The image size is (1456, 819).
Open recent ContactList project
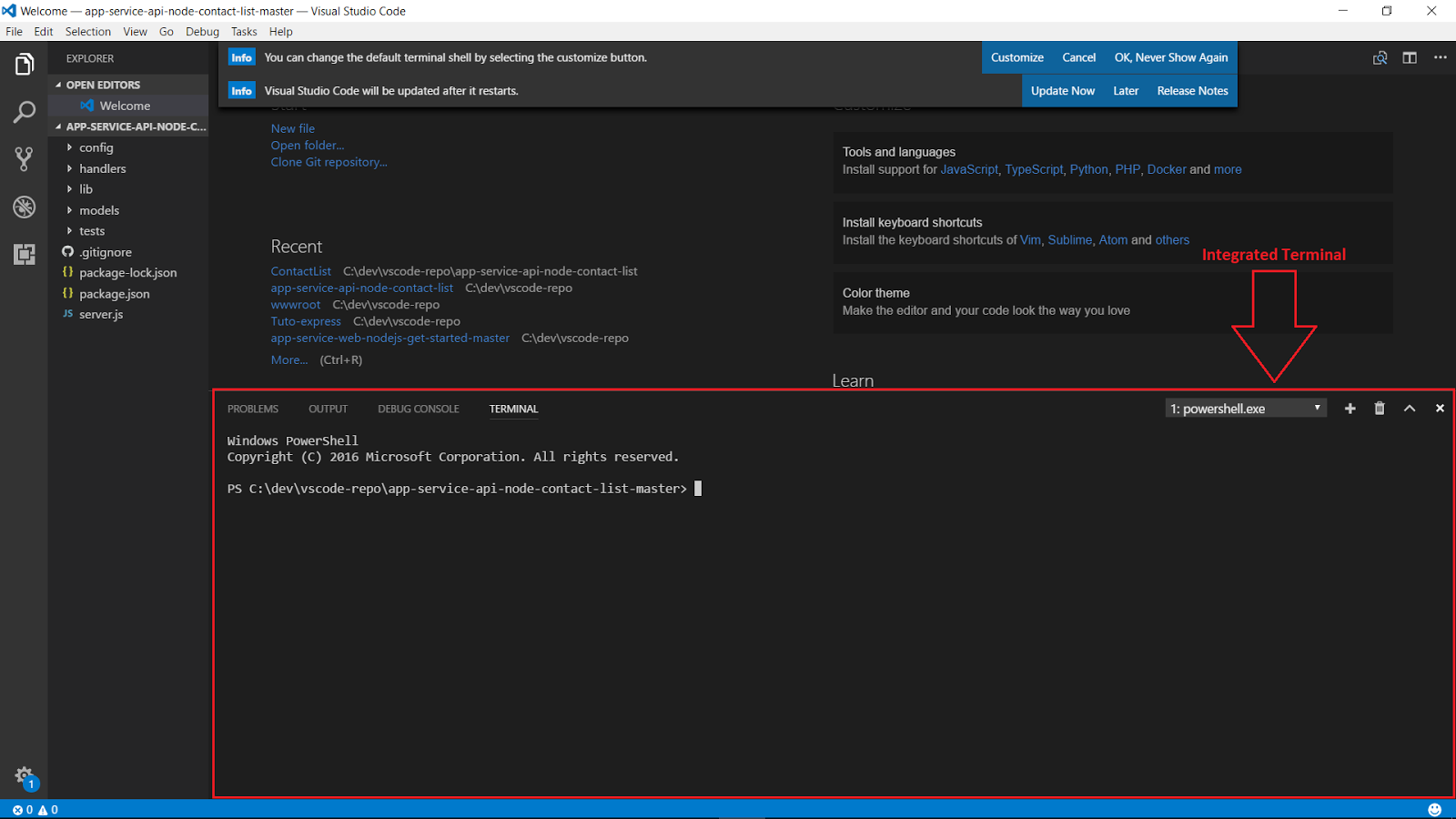click(301, 271)
